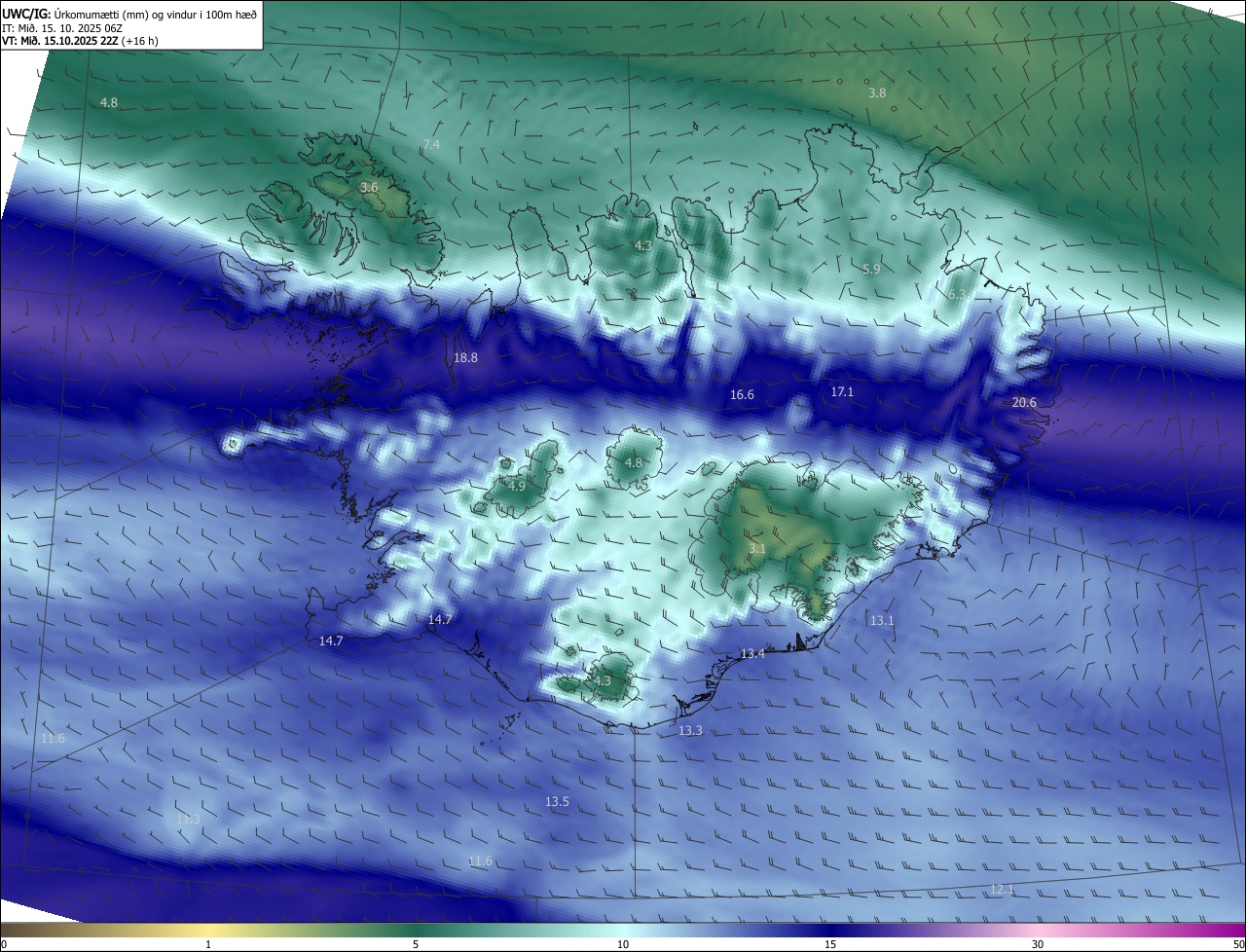Click the '5' tick on the color scale
1246x952 pixels.
[416, 944]
